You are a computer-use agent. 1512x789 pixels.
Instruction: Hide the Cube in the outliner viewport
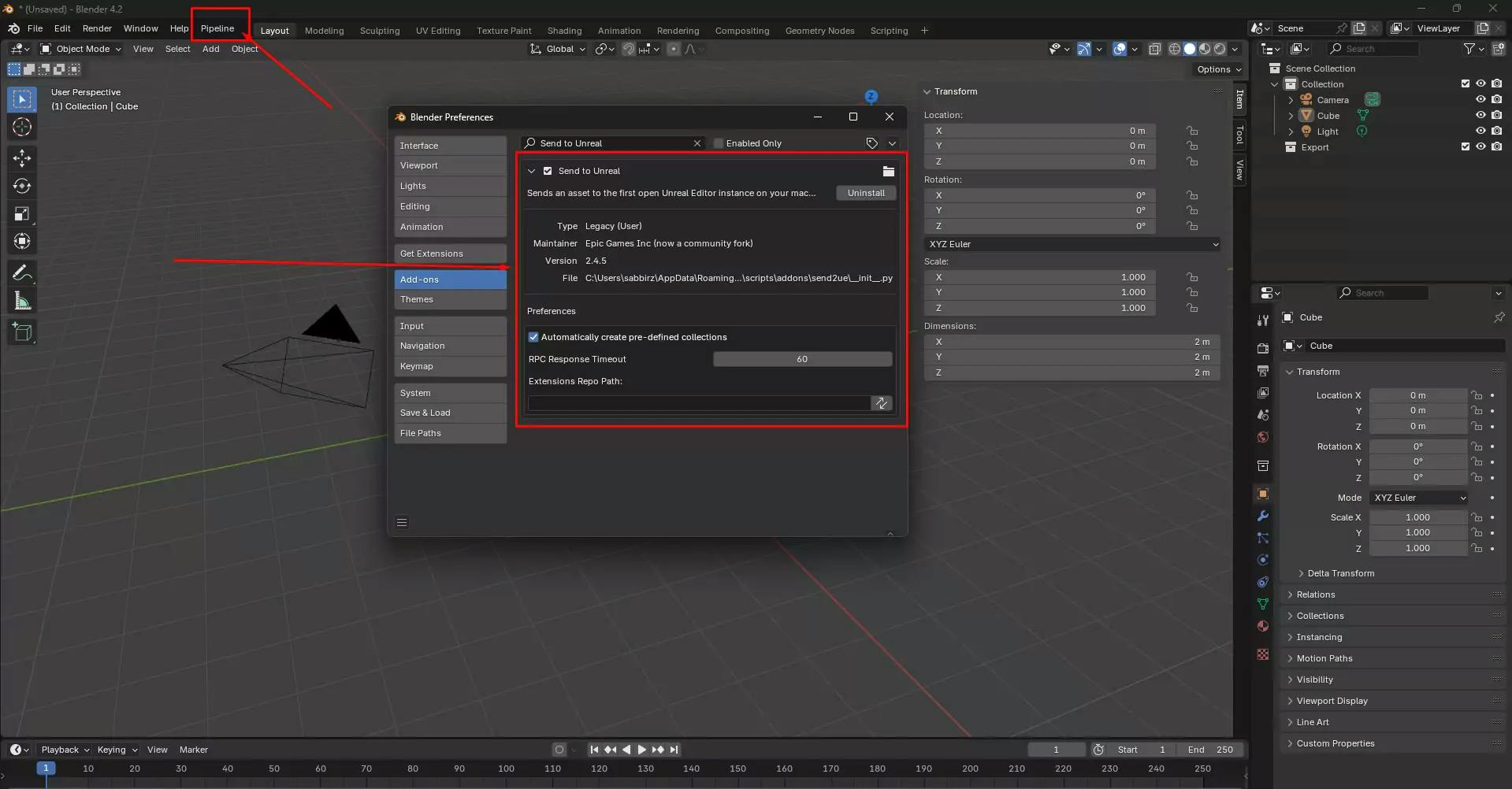1480,115
